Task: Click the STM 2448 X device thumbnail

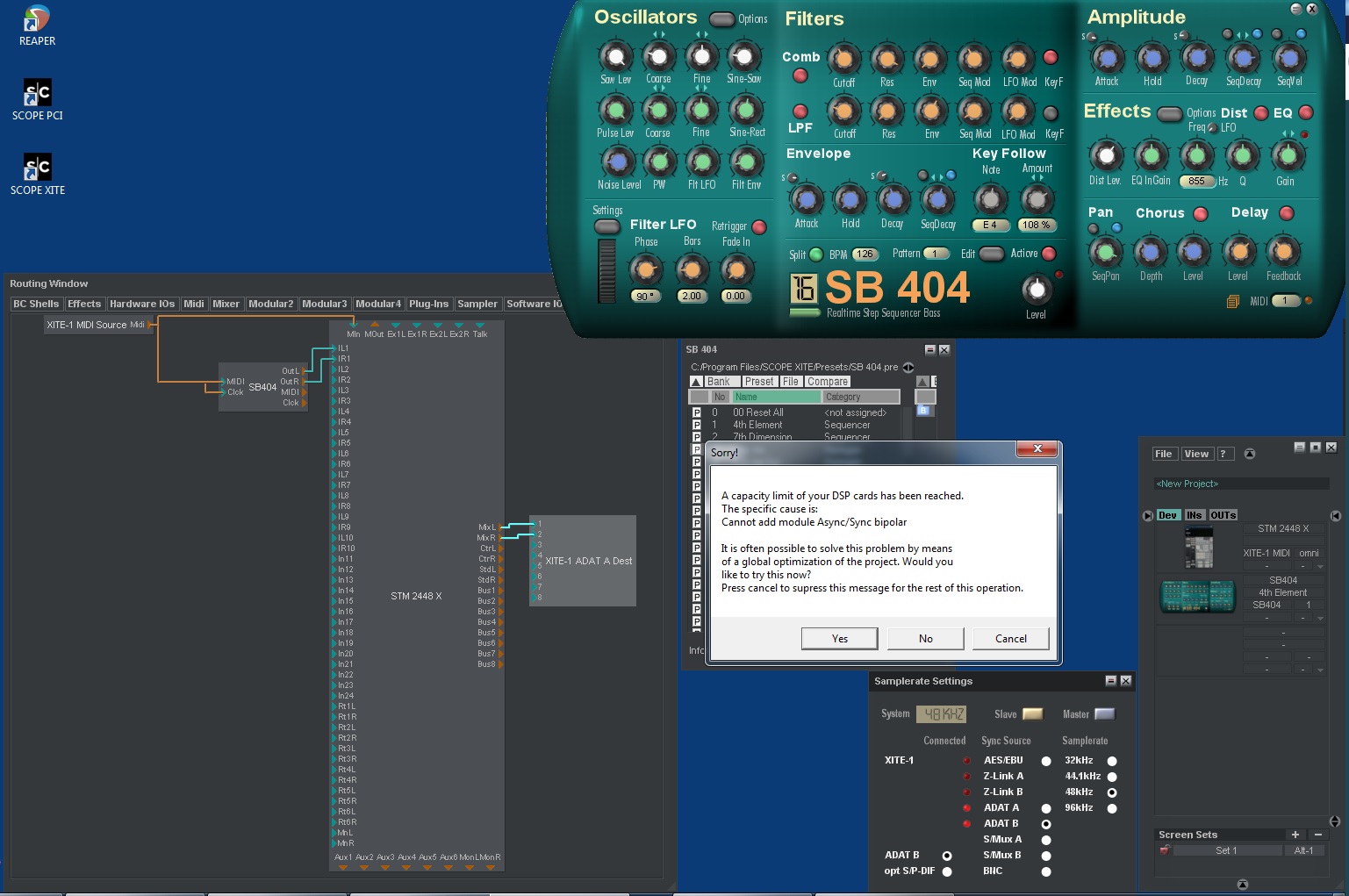Action: click(x=1199, y=547)
